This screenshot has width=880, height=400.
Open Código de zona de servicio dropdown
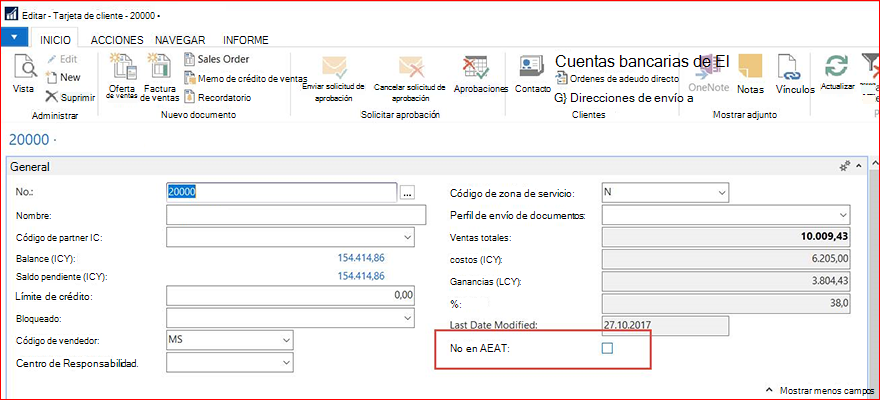pos(722,192)
